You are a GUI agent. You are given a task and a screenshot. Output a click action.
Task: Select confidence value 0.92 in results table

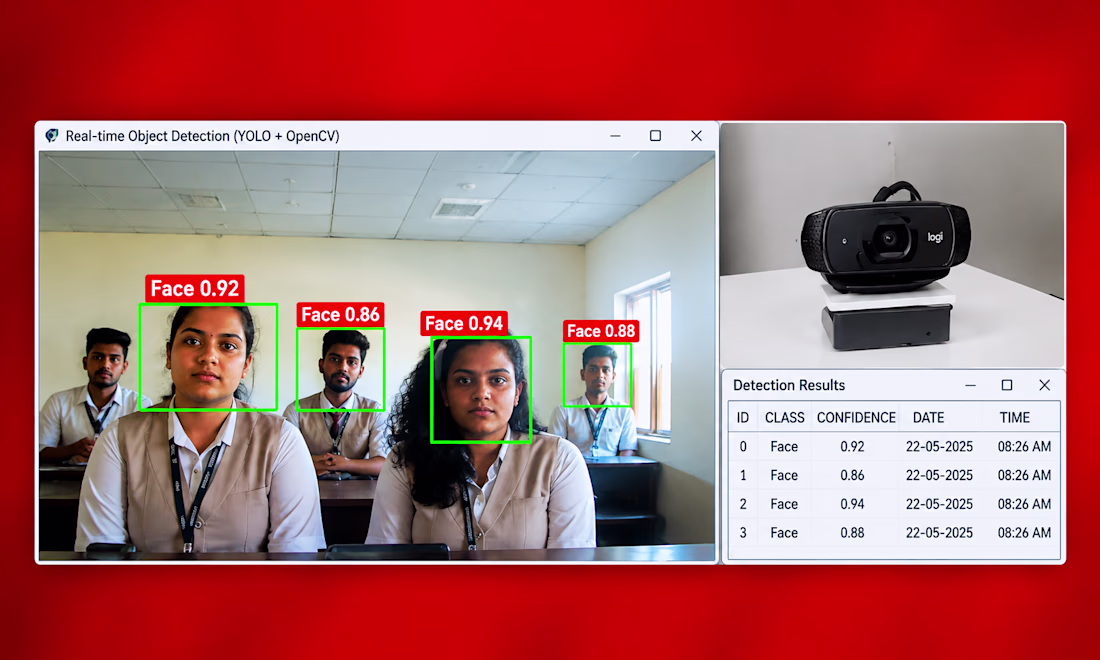tap(852, 447)
